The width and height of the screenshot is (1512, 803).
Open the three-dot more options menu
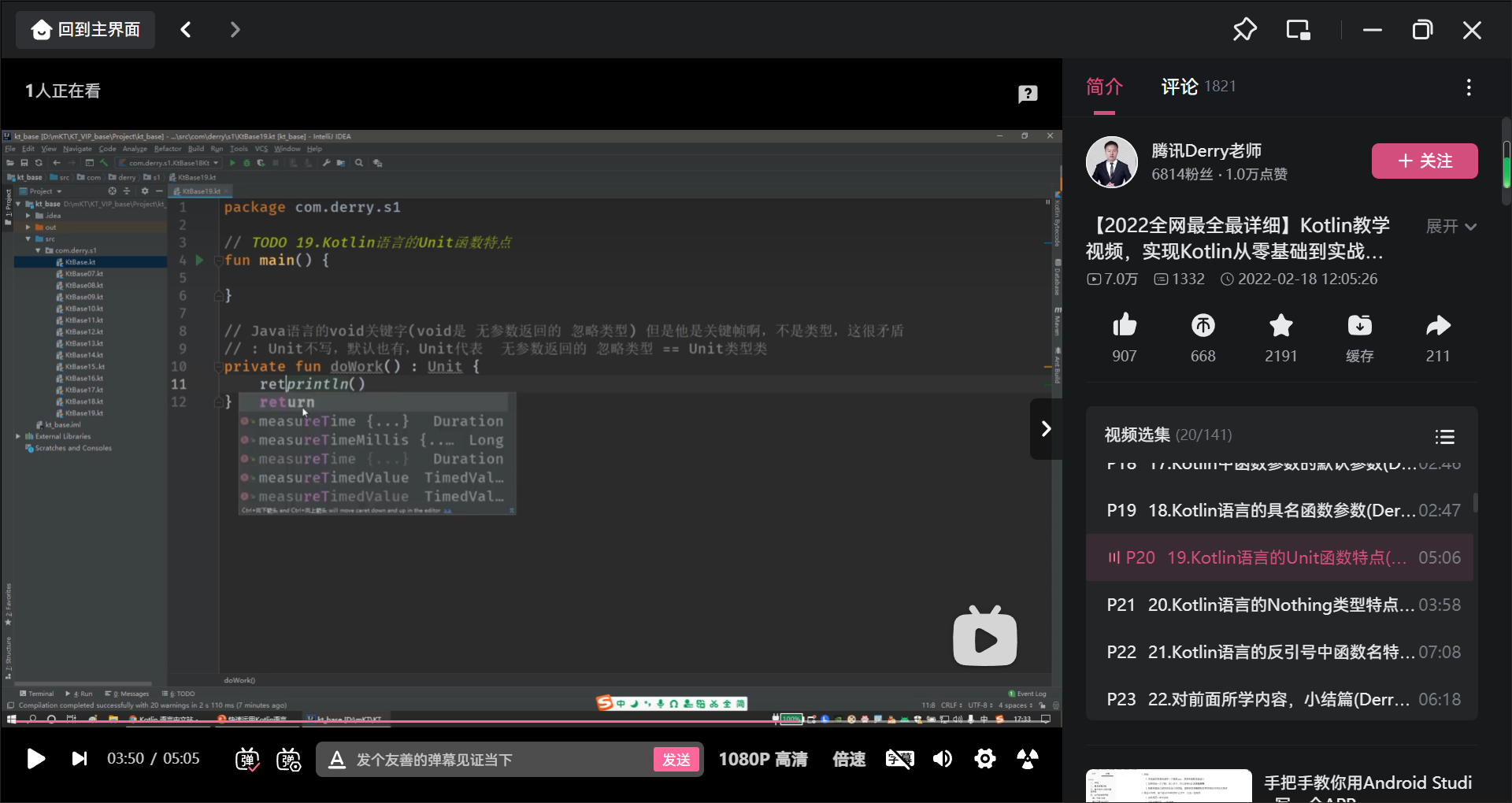[x=1469, y=87]
